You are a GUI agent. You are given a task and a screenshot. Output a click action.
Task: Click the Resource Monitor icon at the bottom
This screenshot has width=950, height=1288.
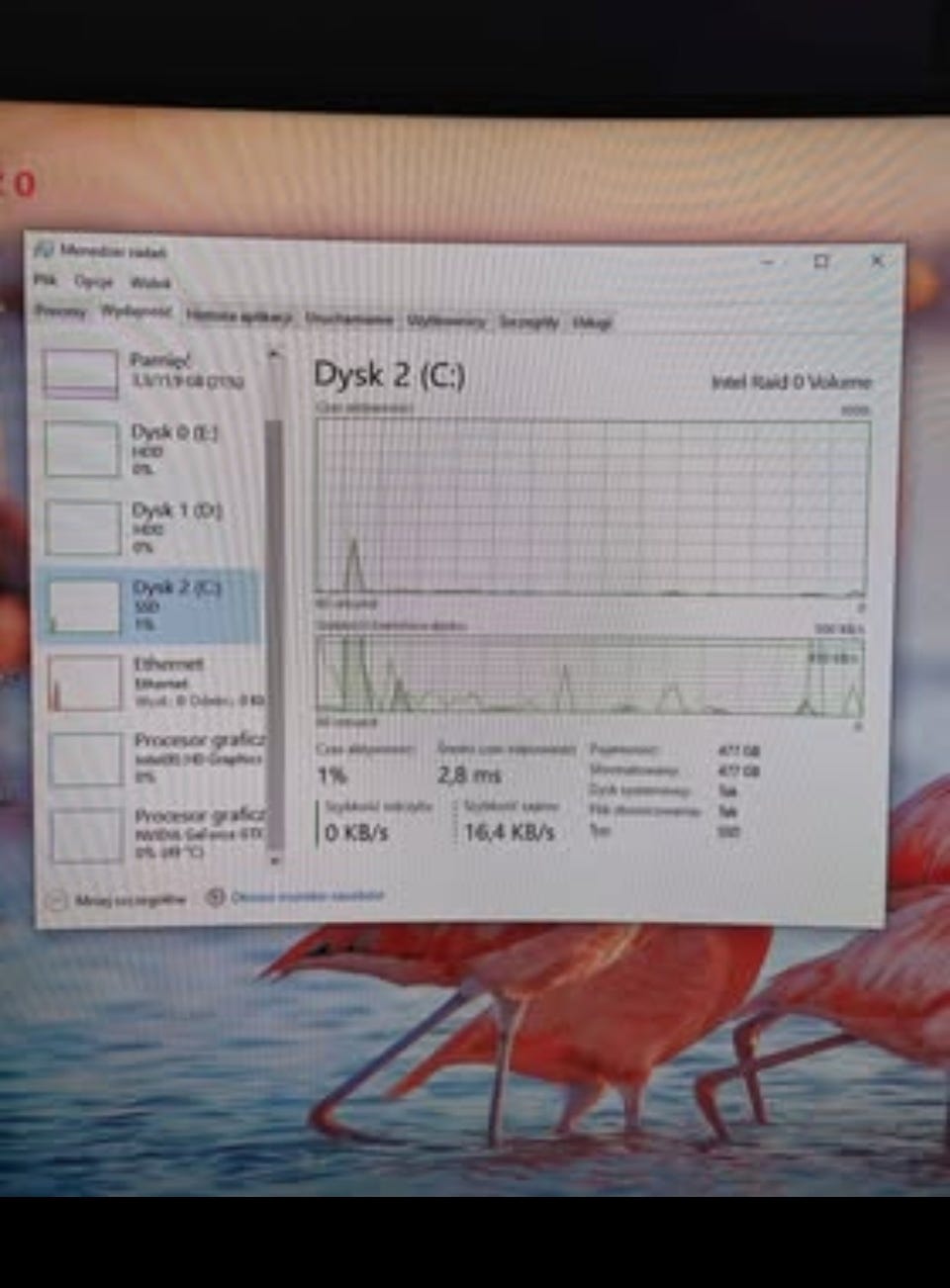215,896
